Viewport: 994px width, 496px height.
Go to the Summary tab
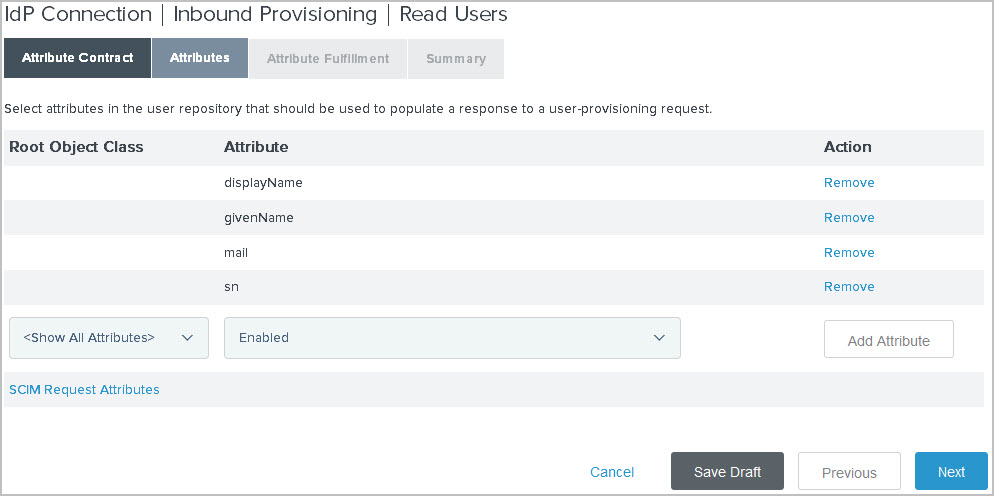point(455,59)
